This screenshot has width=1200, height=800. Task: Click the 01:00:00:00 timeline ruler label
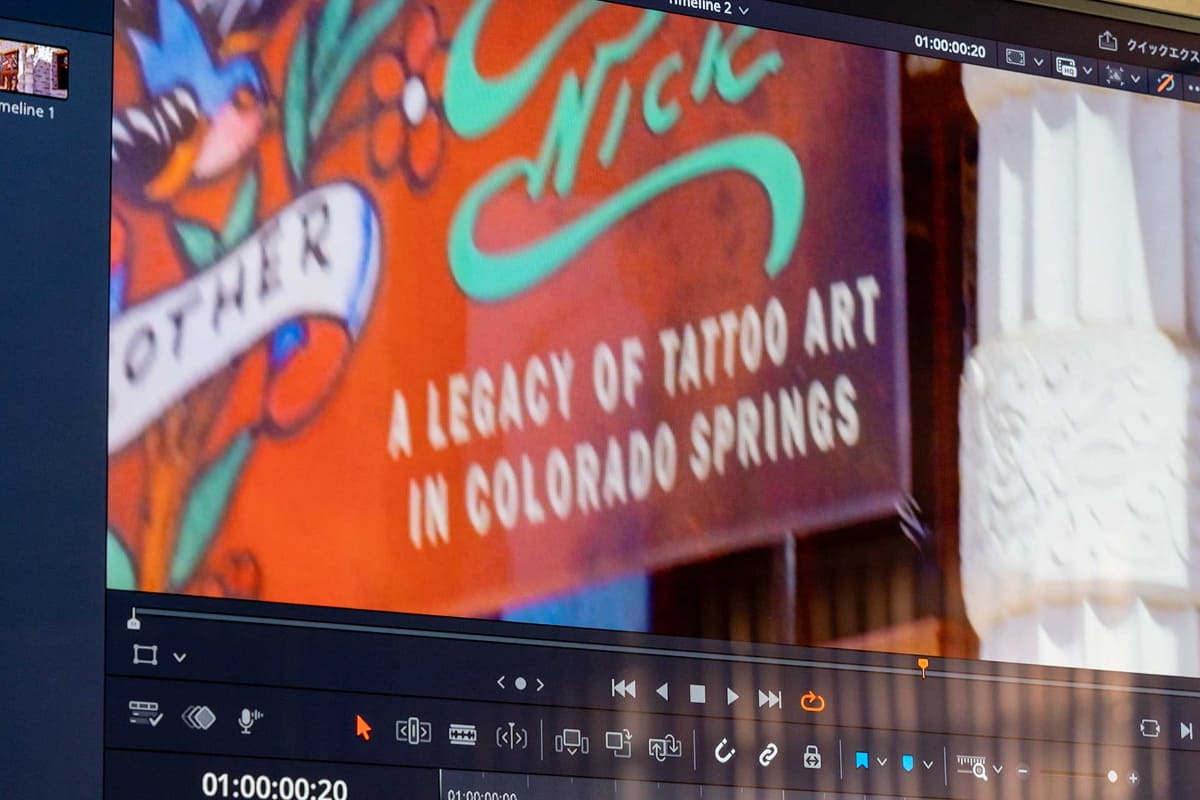483,795
